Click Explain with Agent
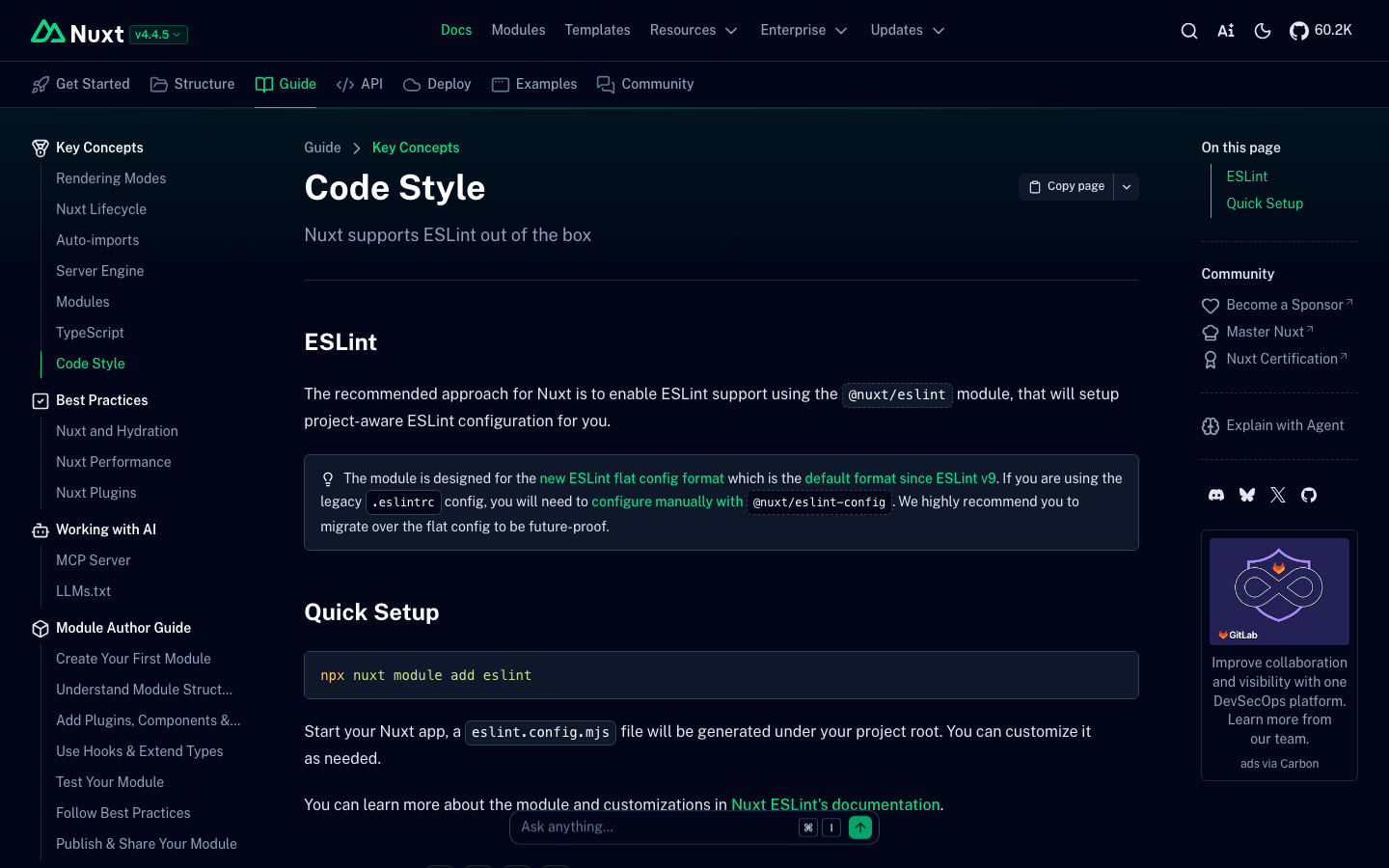This screenshot has height=868, width=1389. tap(1272, 425)
